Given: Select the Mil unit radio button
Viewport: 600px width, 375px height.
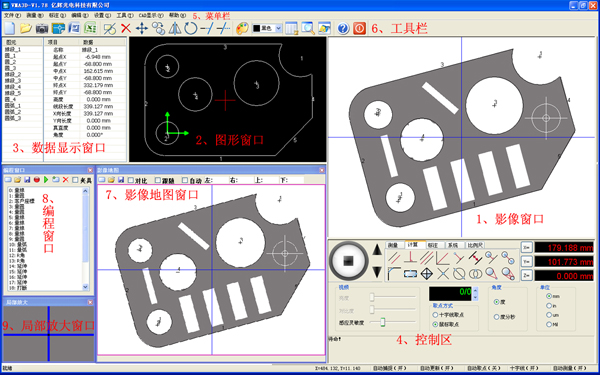Looking at the screenshot, I should point(549,324).
